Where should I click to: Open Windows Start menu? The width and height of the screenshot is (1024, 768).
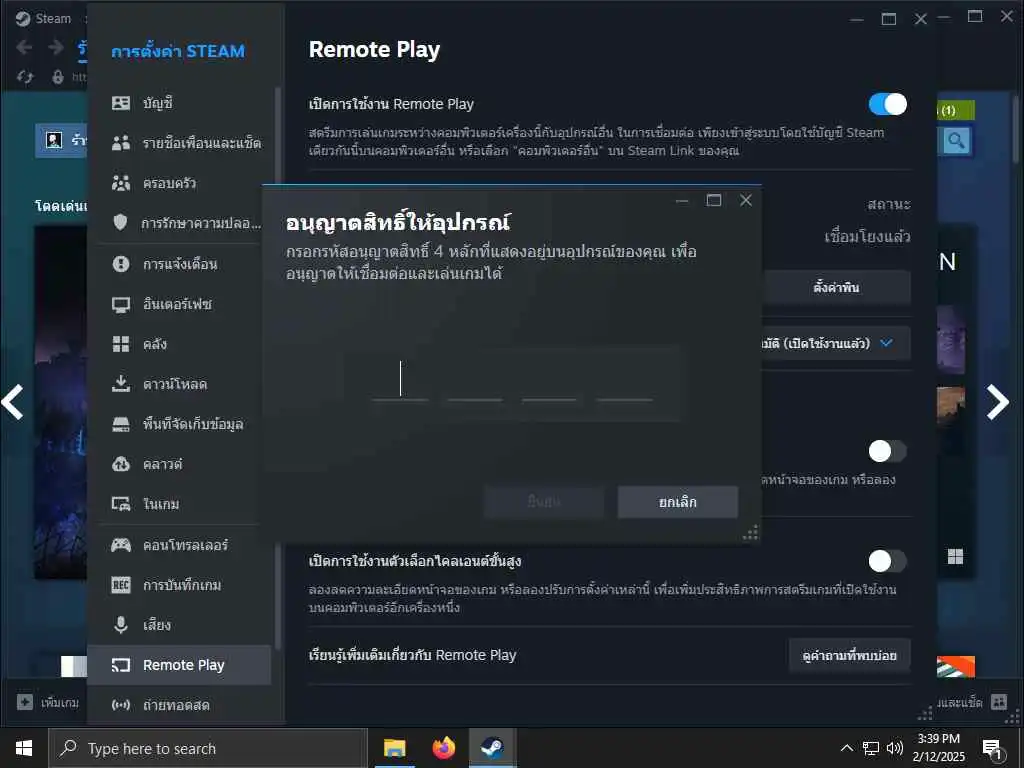(x=24, y=748)
